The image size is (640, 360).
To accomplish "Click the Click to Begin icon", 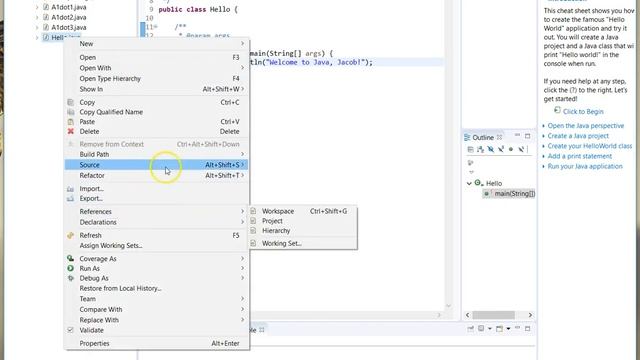I will 558,111.
